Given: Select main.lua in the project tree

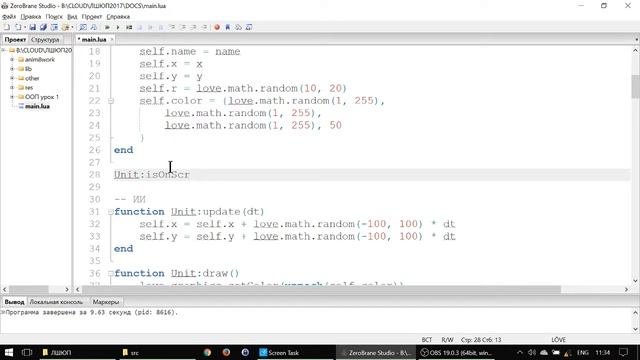Looking at the screenshot, I should (37, 107).
